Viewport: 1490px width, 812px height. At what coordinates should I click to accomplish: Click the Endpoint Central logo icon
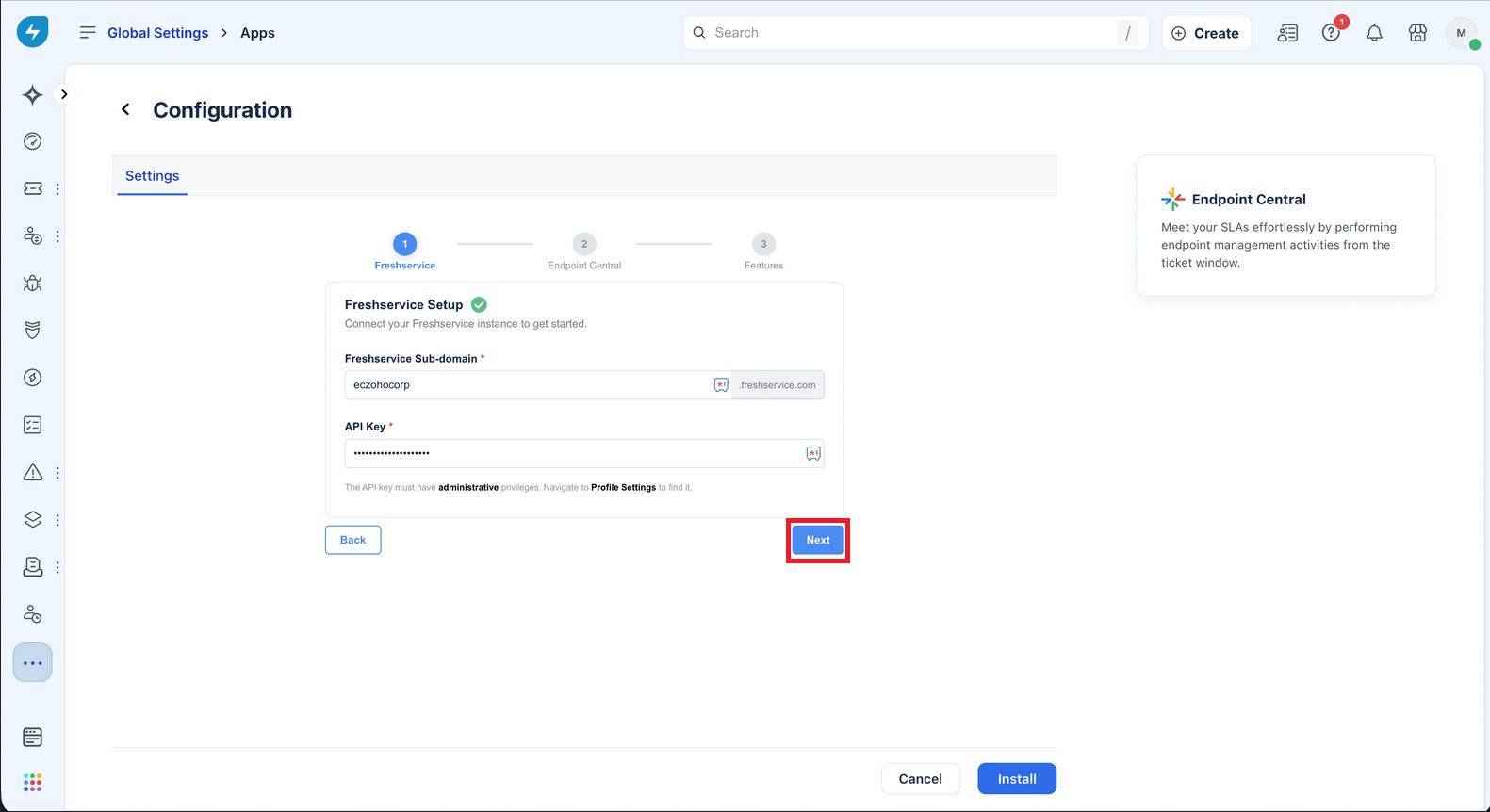1172,199
